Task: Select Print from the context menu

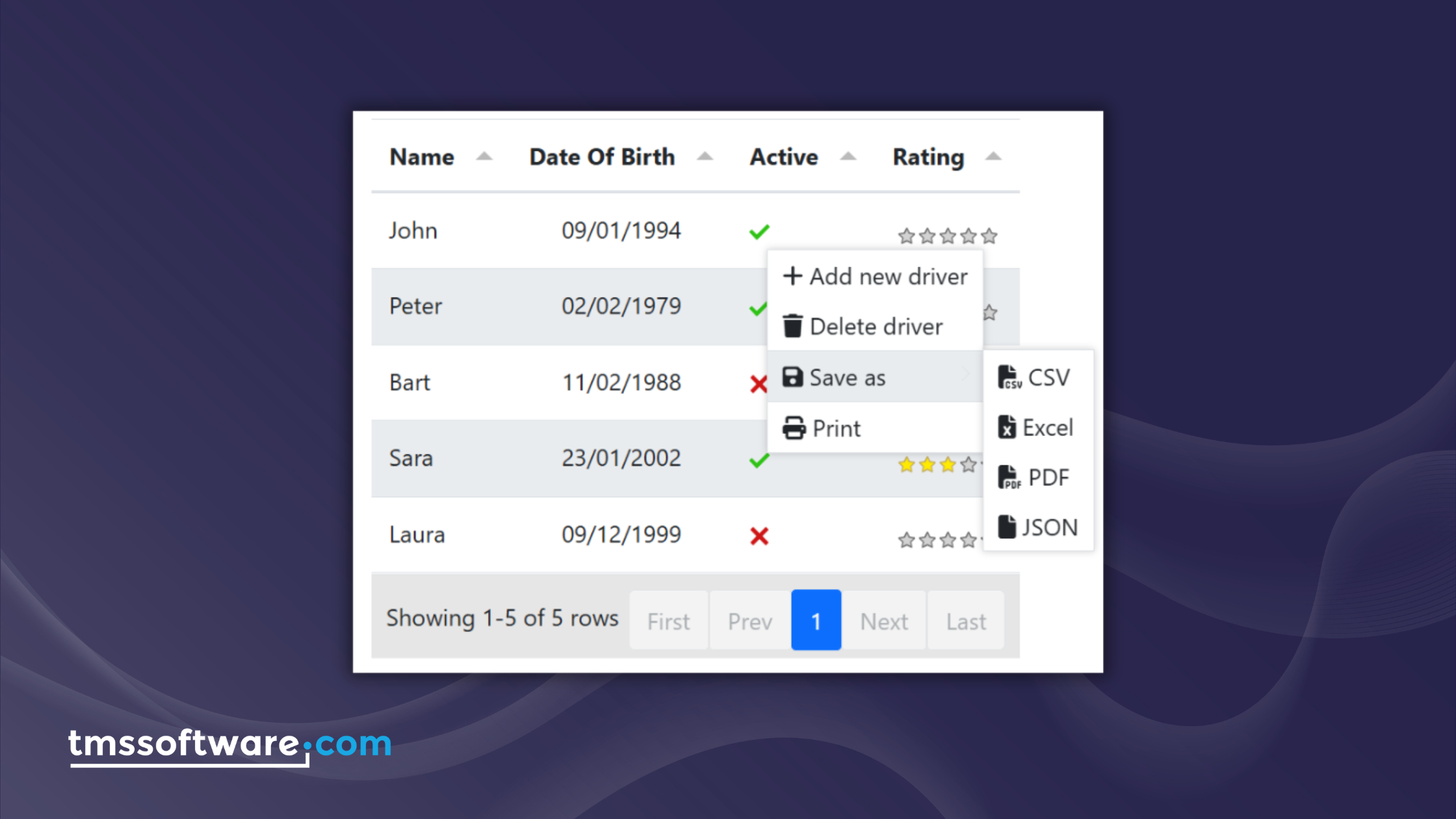Action: (x=836, y=428)
